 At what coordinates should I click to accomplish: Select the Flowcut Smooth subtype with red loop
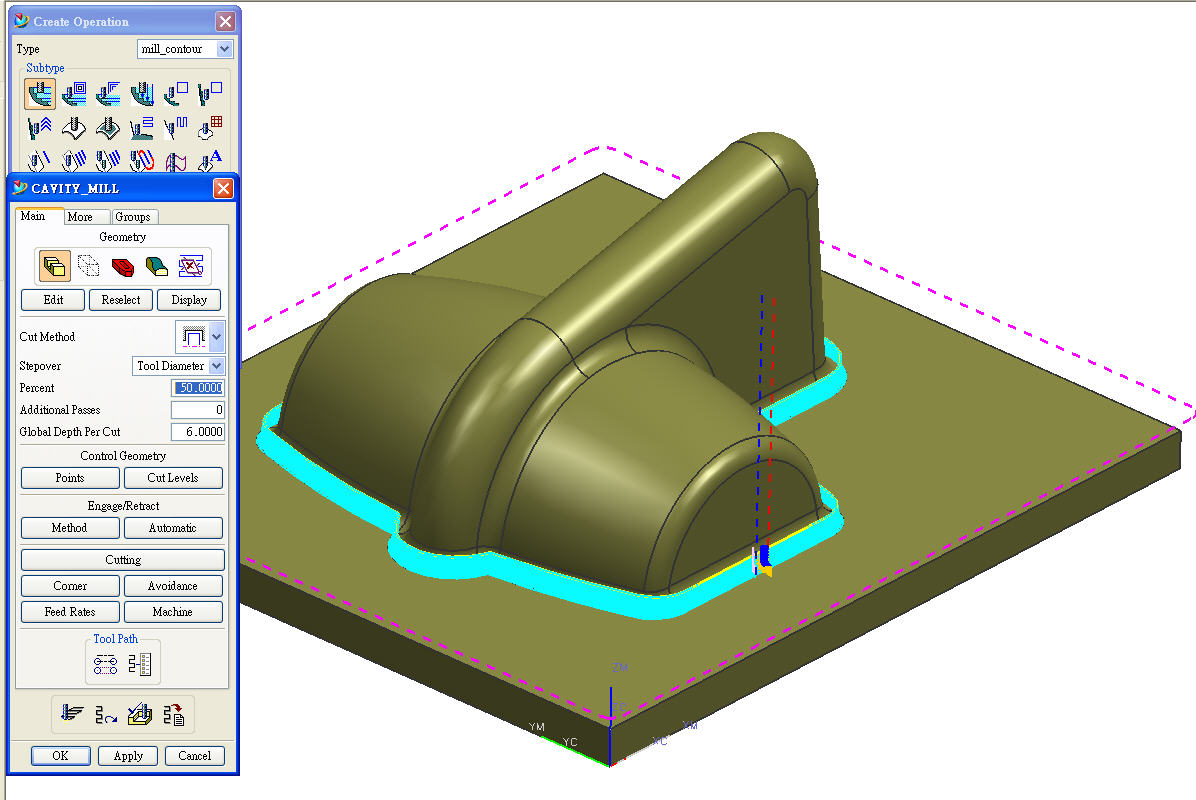click(142, 160)
